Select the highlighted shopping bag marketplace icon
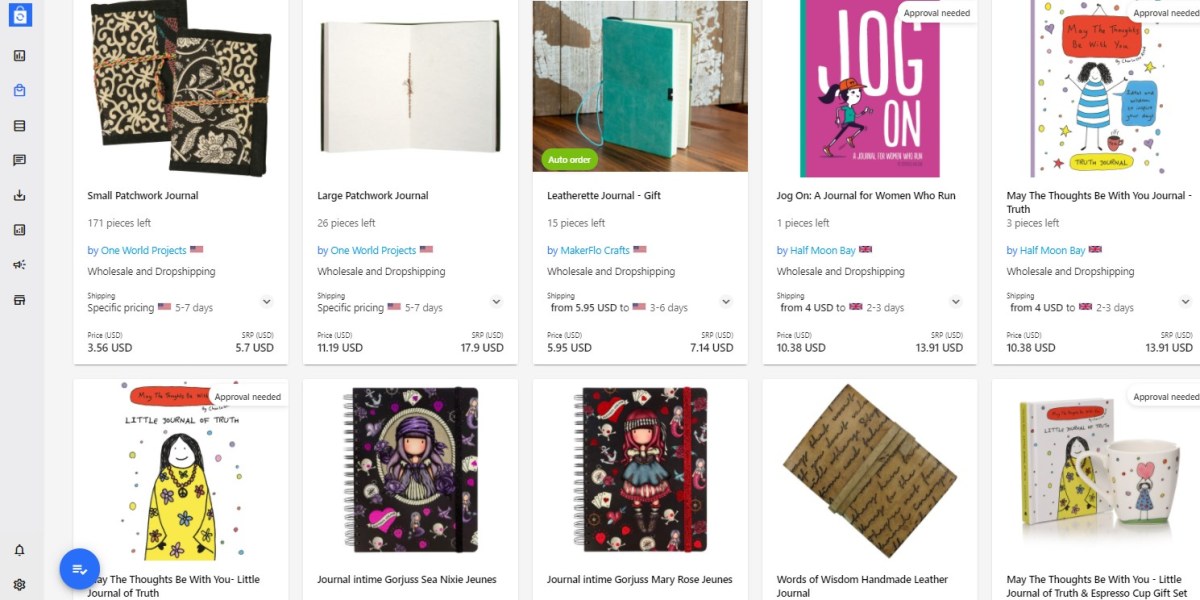The image size is (1200, 600). click(20, 88)
